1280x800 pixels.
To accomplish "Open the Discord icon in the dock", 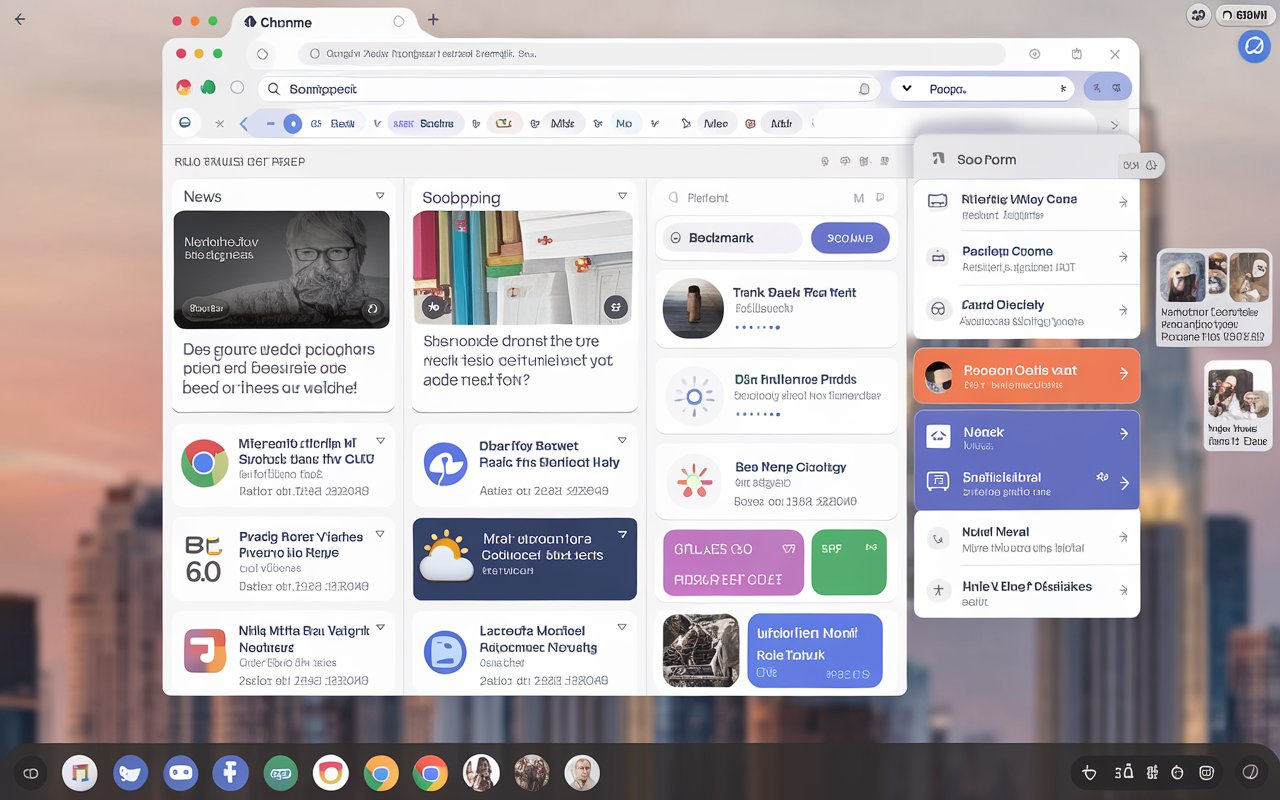I will [181, 773].
